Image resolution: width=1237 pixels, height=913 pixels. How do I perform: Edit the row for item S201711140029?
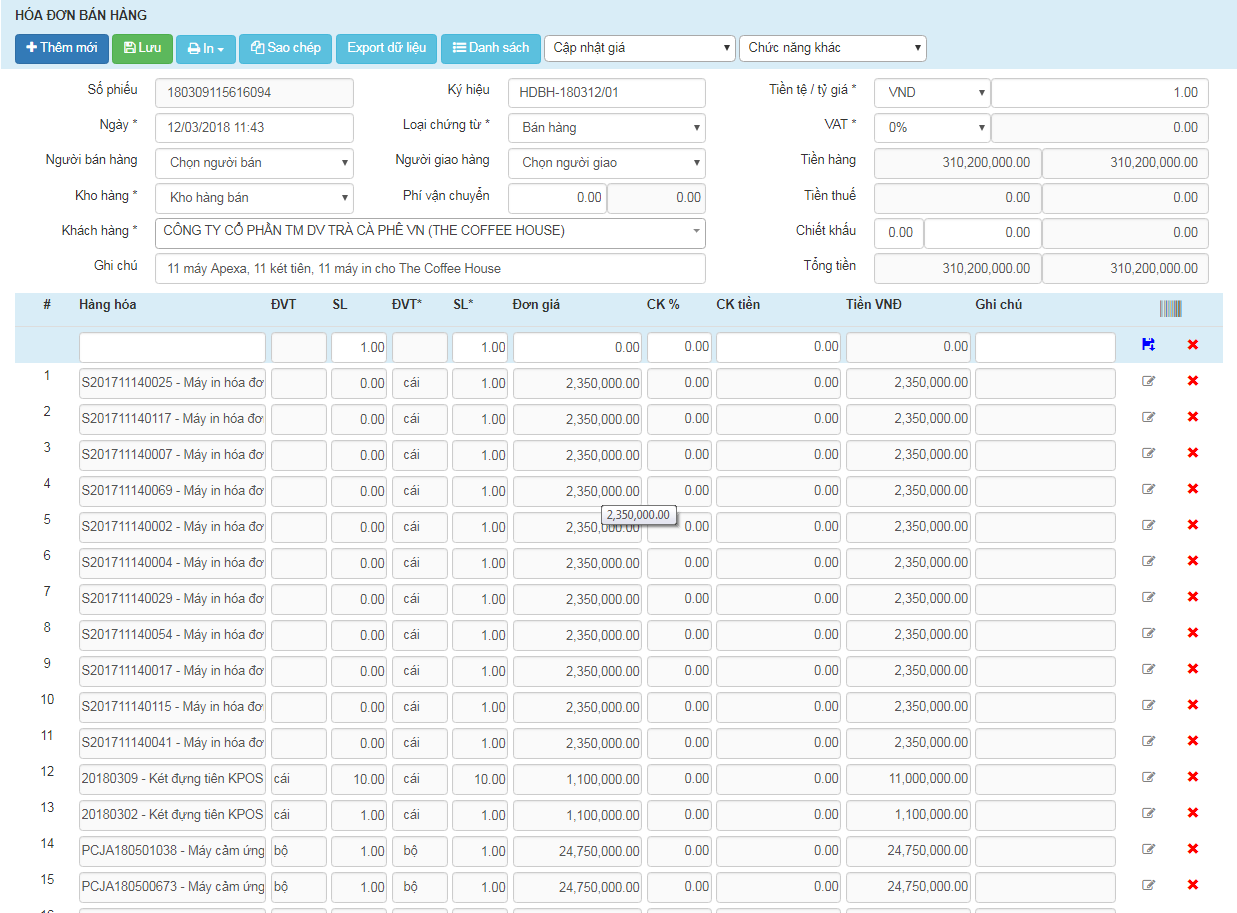click(x=1148, y=597)
